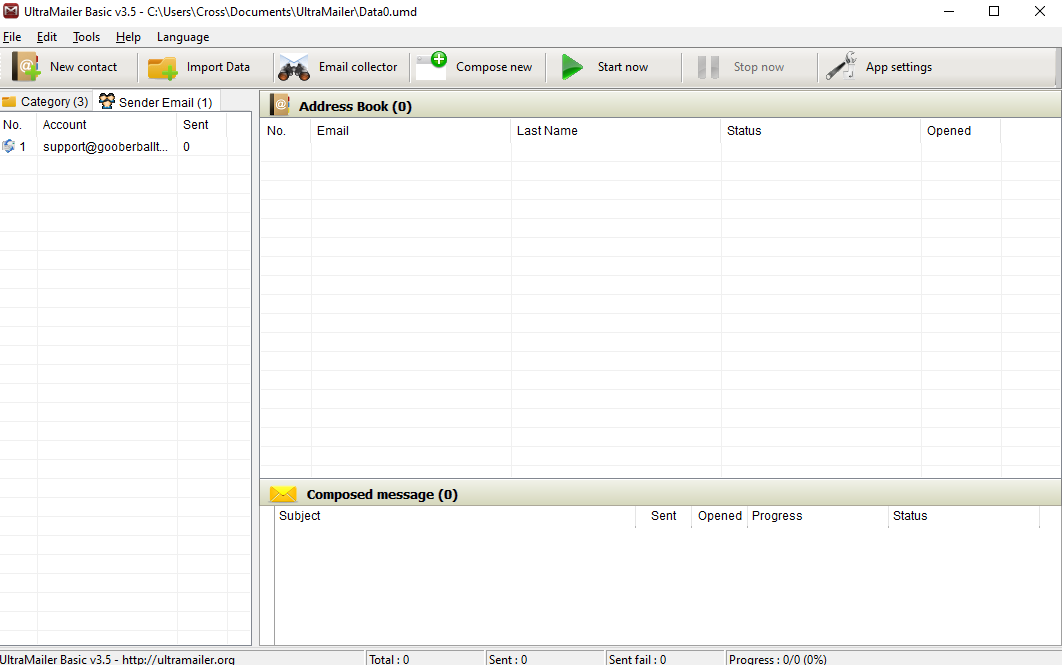The height and width of the screenshot is (665, 1062).
Task: Open the Help menu
Action: (128, 37)
